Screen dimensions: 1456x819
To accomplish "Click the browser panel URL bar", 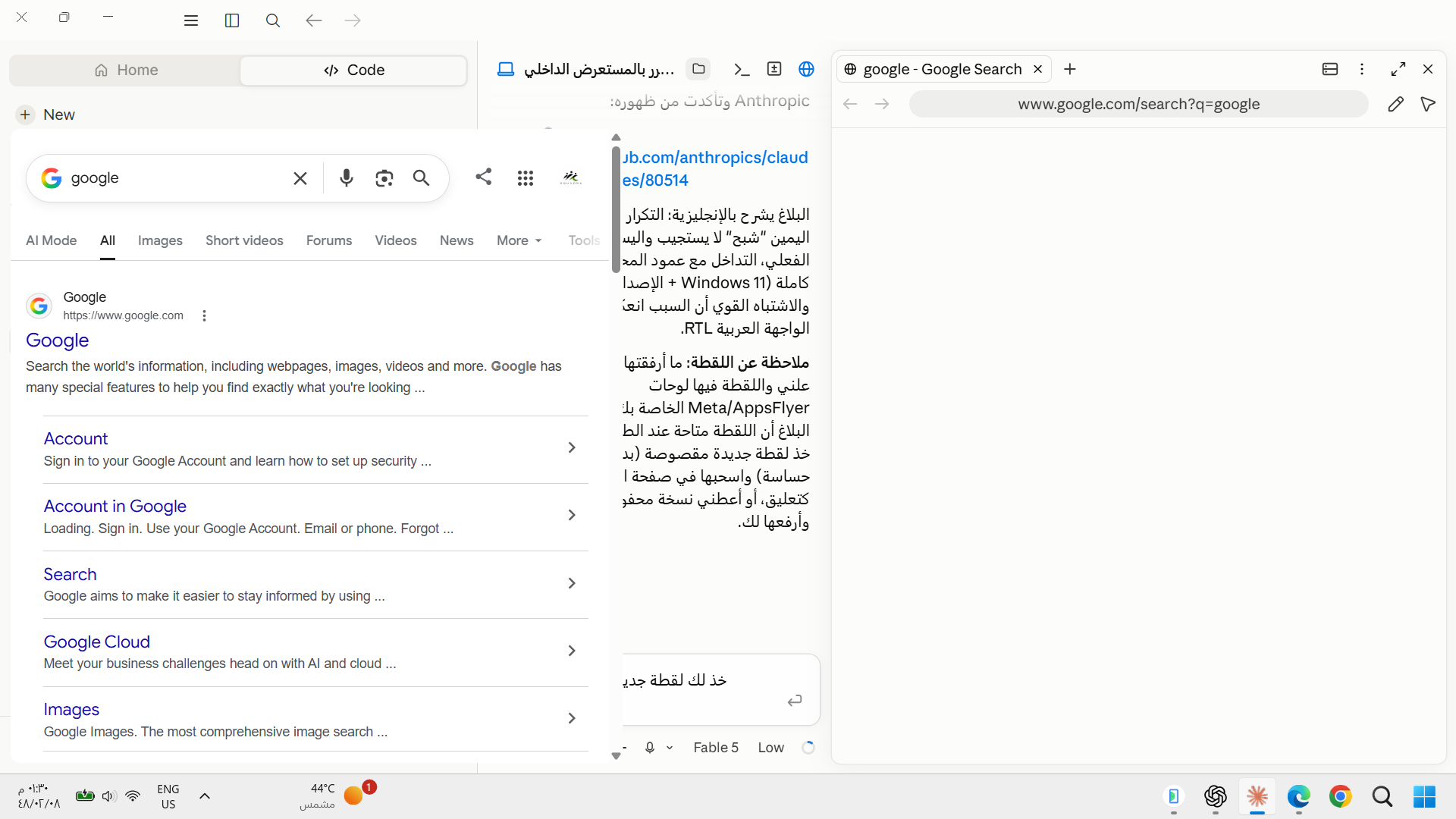I will tap(1139, 104).
